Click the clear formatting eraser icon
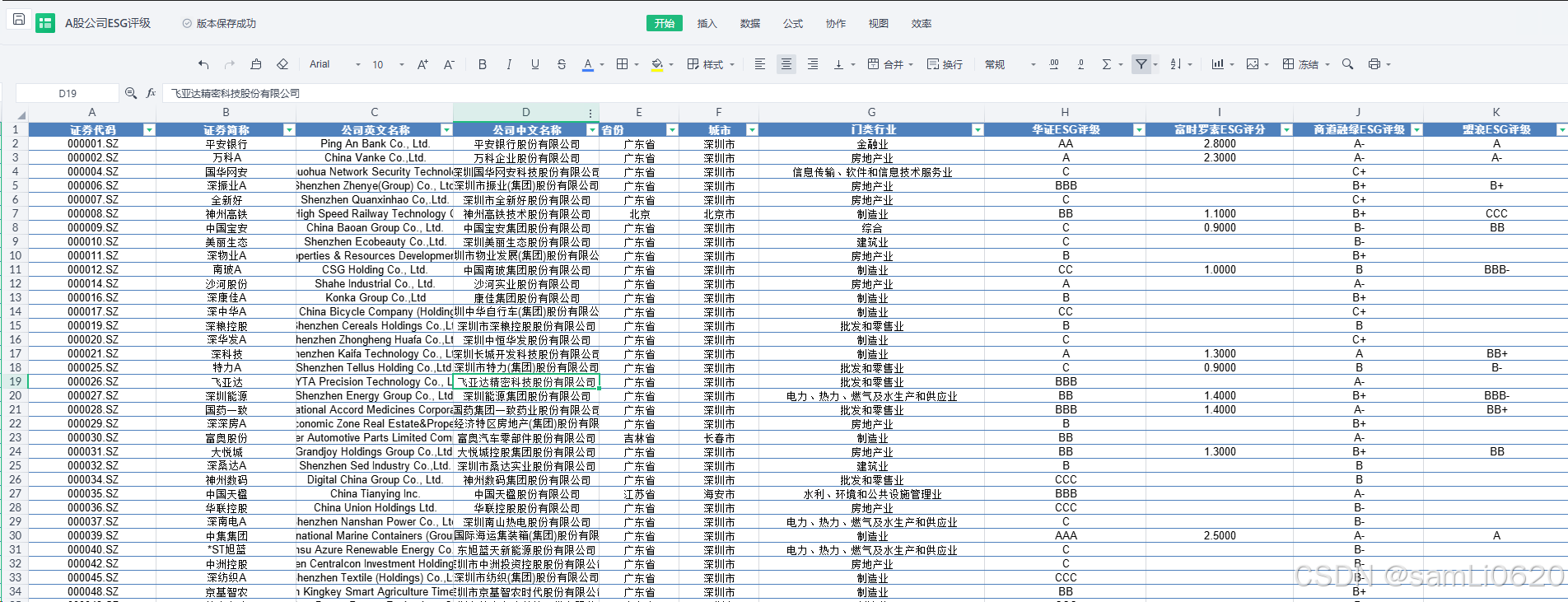The width and height of the screenshot is (1568, 602). 282,64
